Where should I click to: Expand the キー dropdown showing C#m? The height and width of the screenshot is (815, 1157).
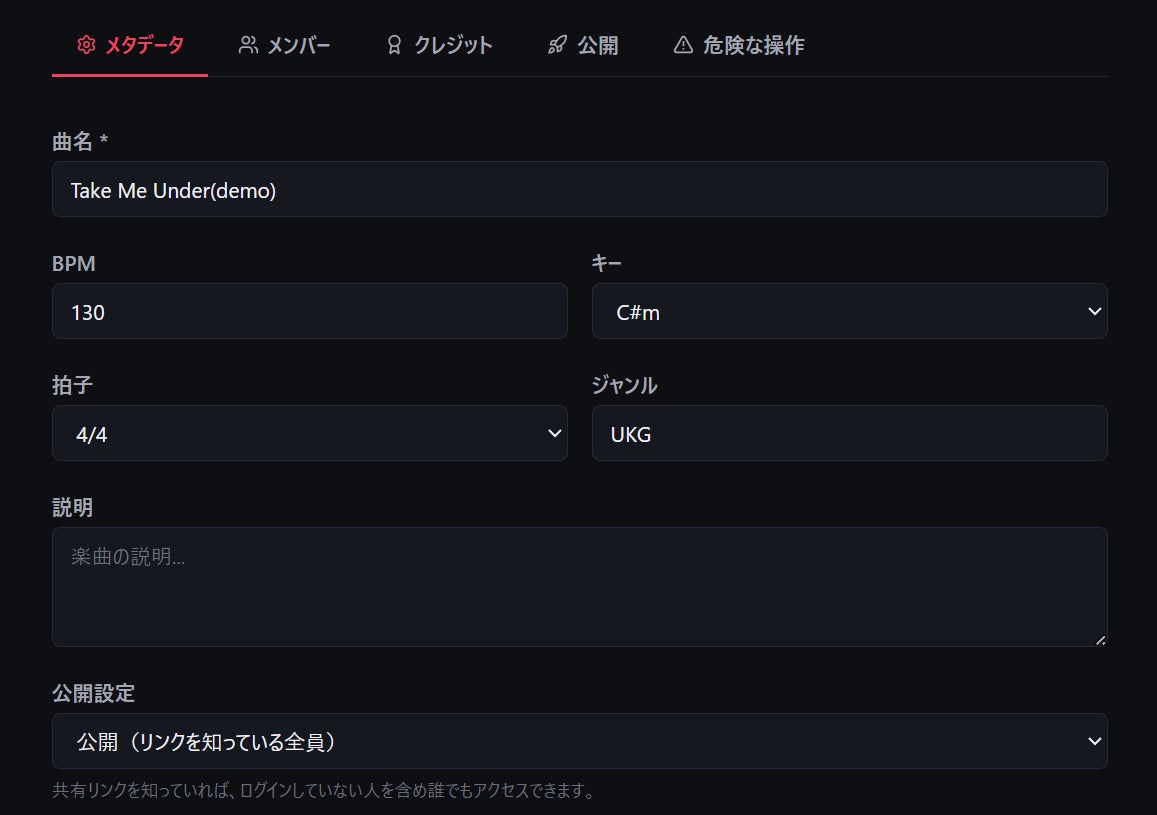[849, 311]
